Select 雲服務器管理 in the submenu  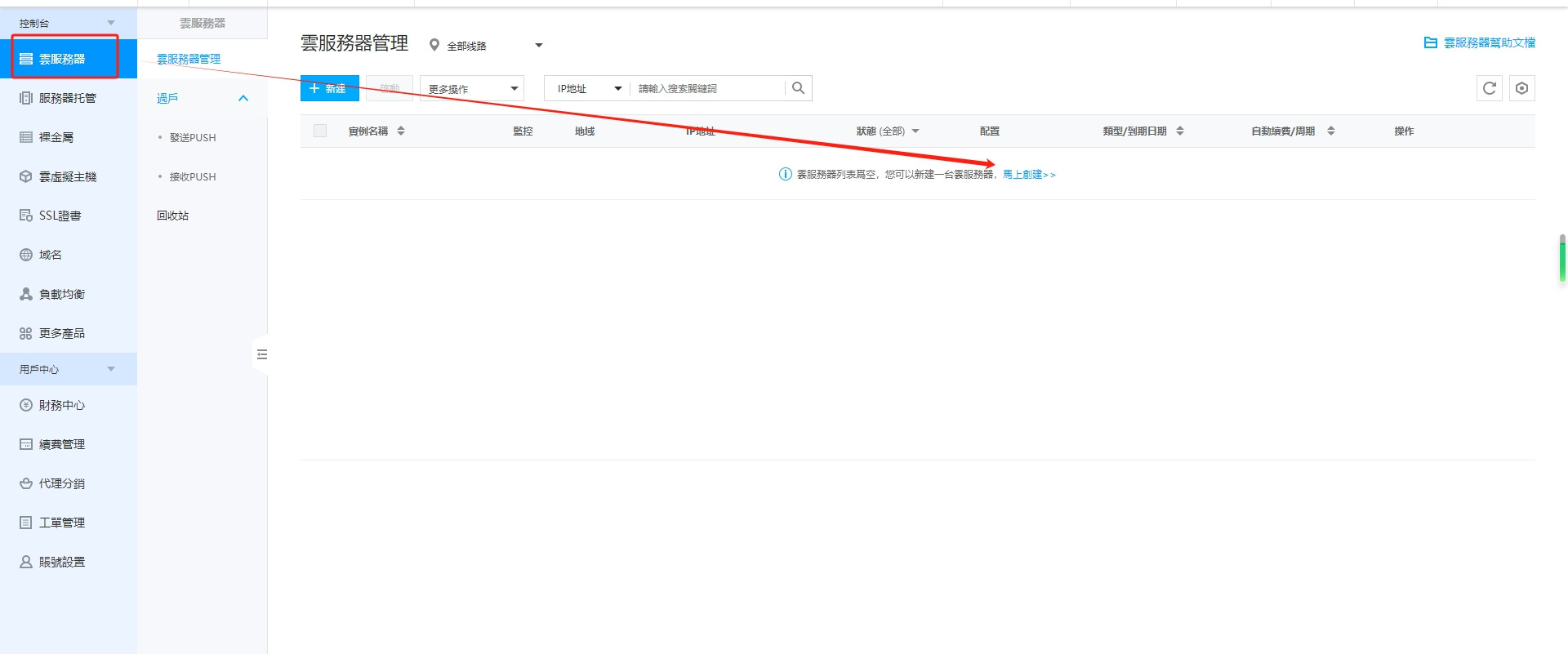point(189,59)
